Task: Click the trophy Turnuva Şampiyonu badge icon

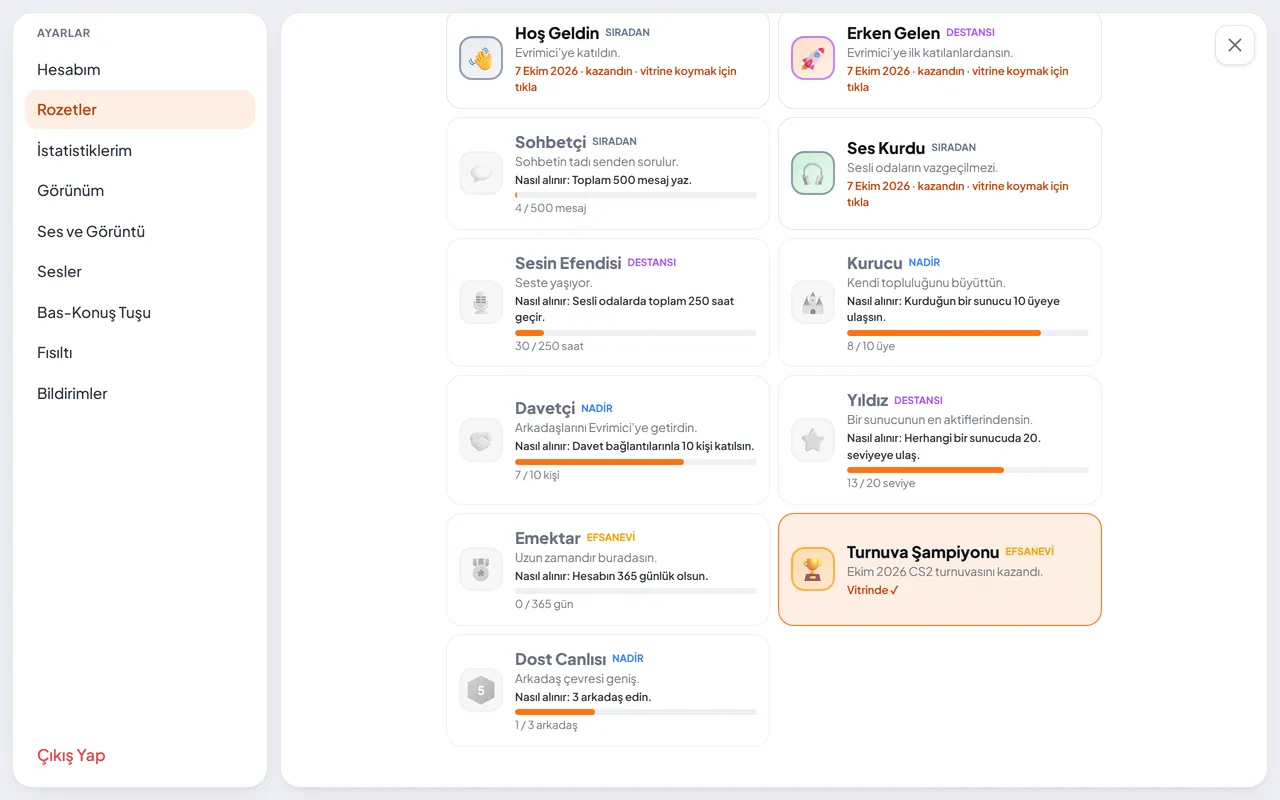Action: pyautogui.click(x=813, y=569)
